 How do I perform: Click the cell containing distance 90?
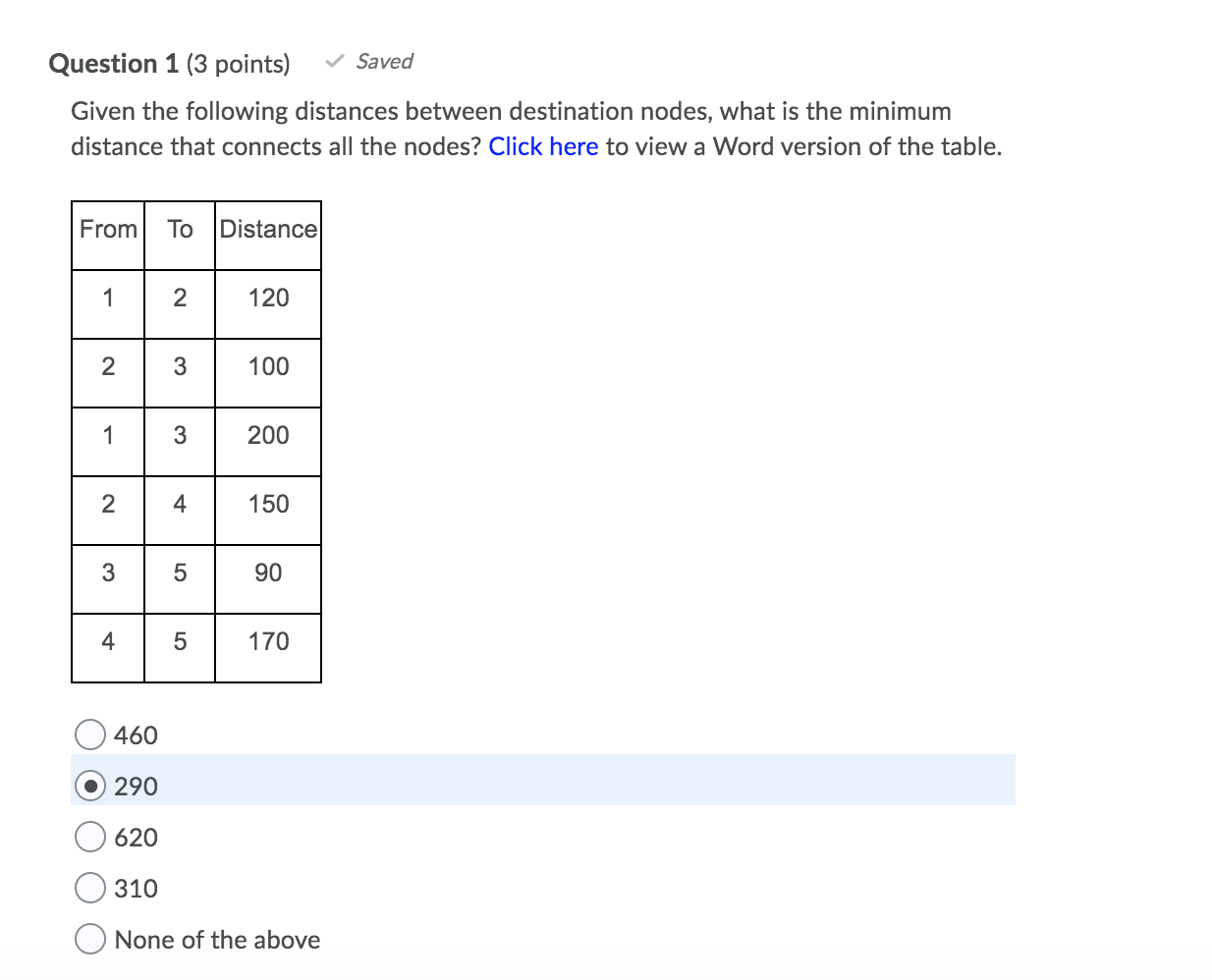267,572
